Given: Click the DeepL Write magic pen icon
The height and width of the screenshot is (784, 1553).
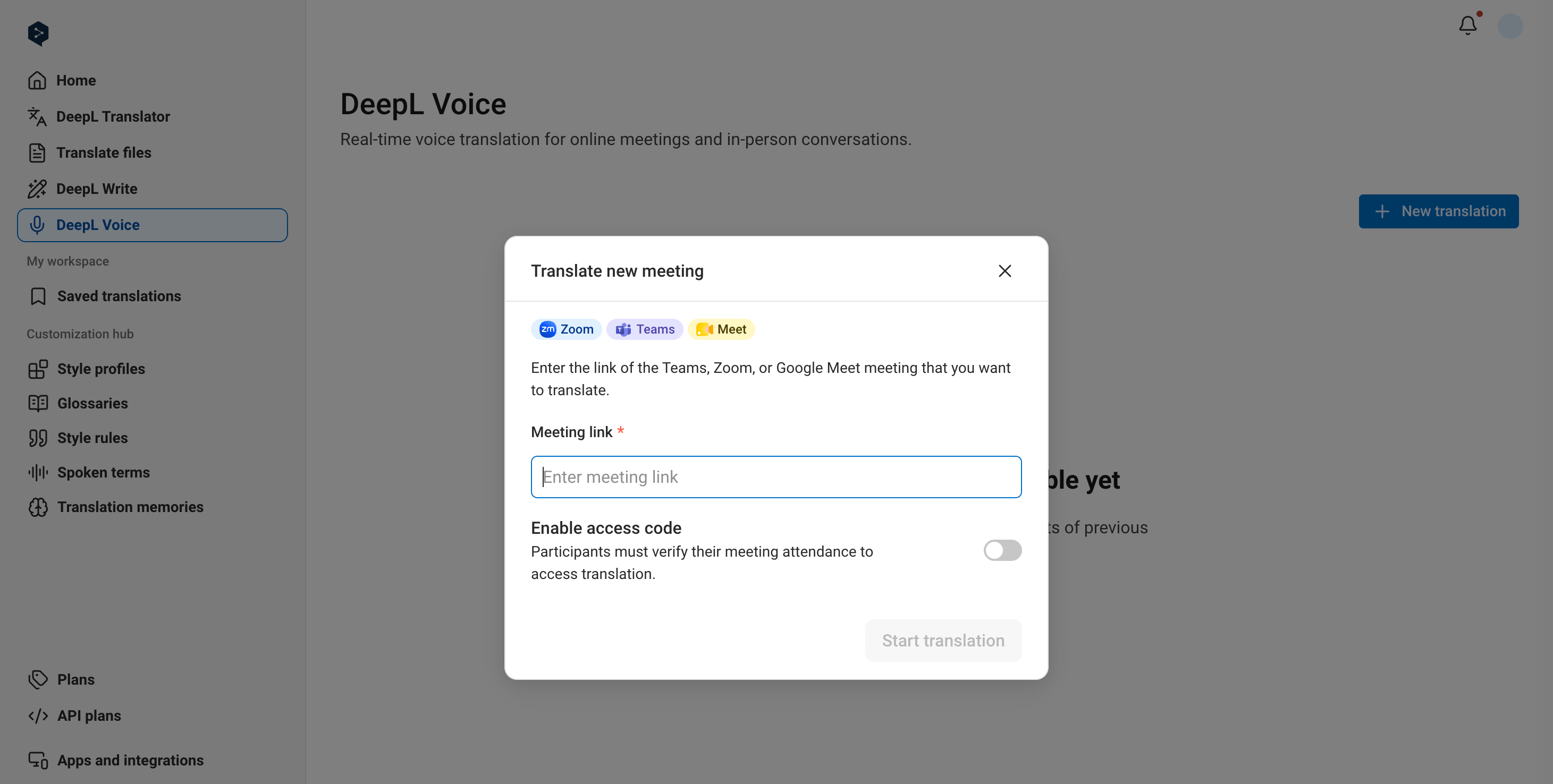Looking at the screenshot, I should click(x=37, y=189).
